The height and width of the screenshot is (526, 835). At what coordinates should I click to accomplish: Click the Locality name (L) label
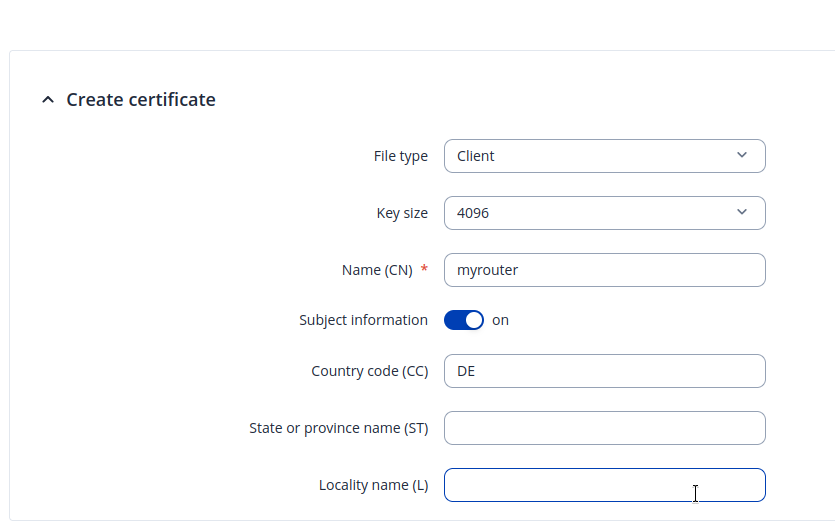point(373,485)
